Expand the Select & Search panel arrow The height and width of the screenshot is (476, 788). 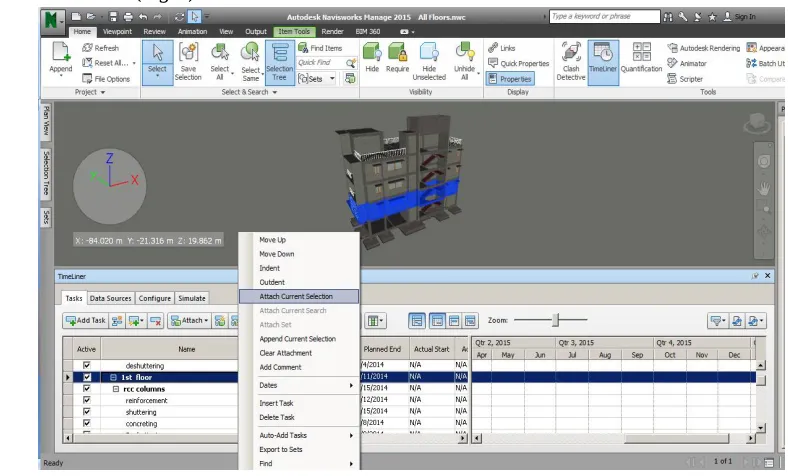(x=274, y=92)
